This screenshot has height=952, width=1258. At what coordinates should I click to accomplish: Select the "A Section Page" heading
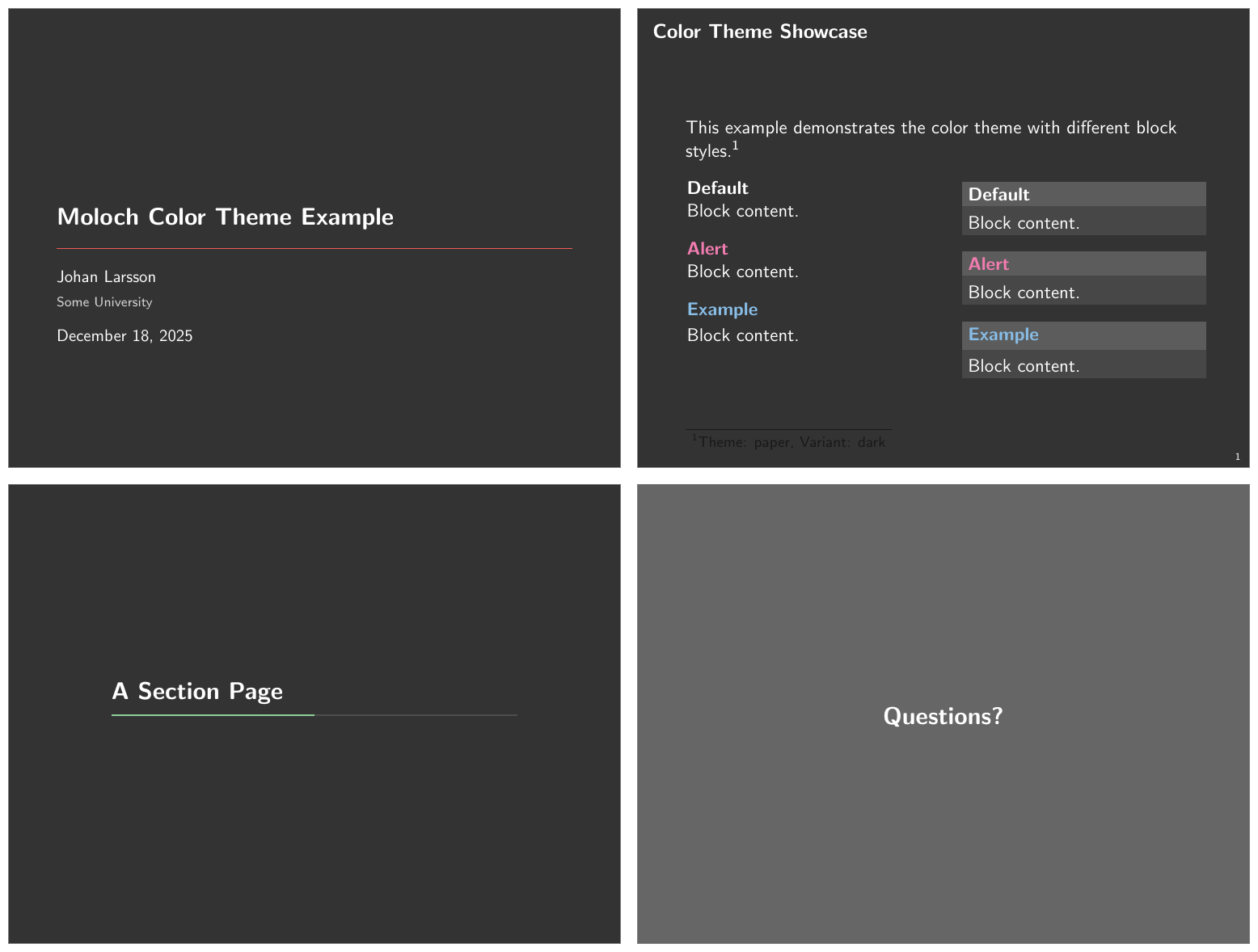click(x=197, y=692)
